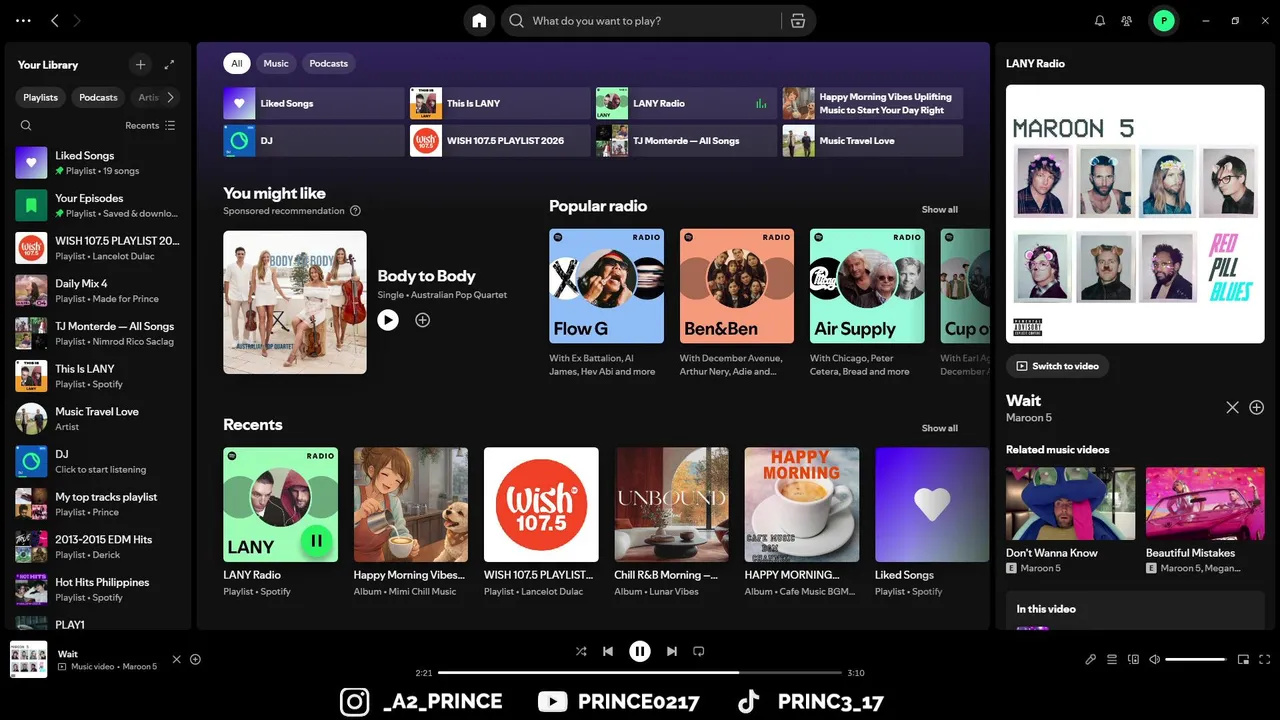Add current track from bottom bar
The height and width of the screenshot is (720, 1280).
tap(195, 659)
